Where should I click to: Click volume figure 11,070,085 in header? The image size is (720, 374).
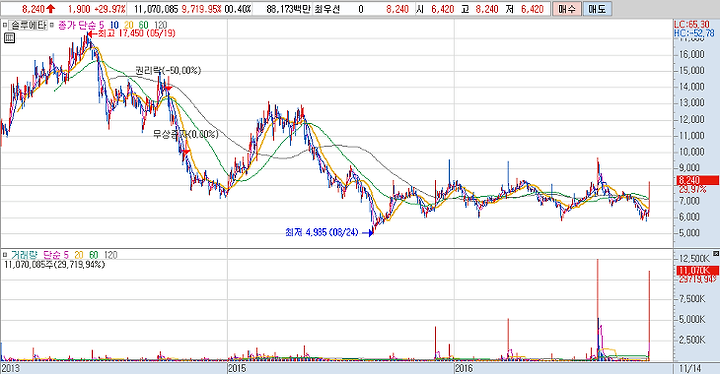pos(156,9)
